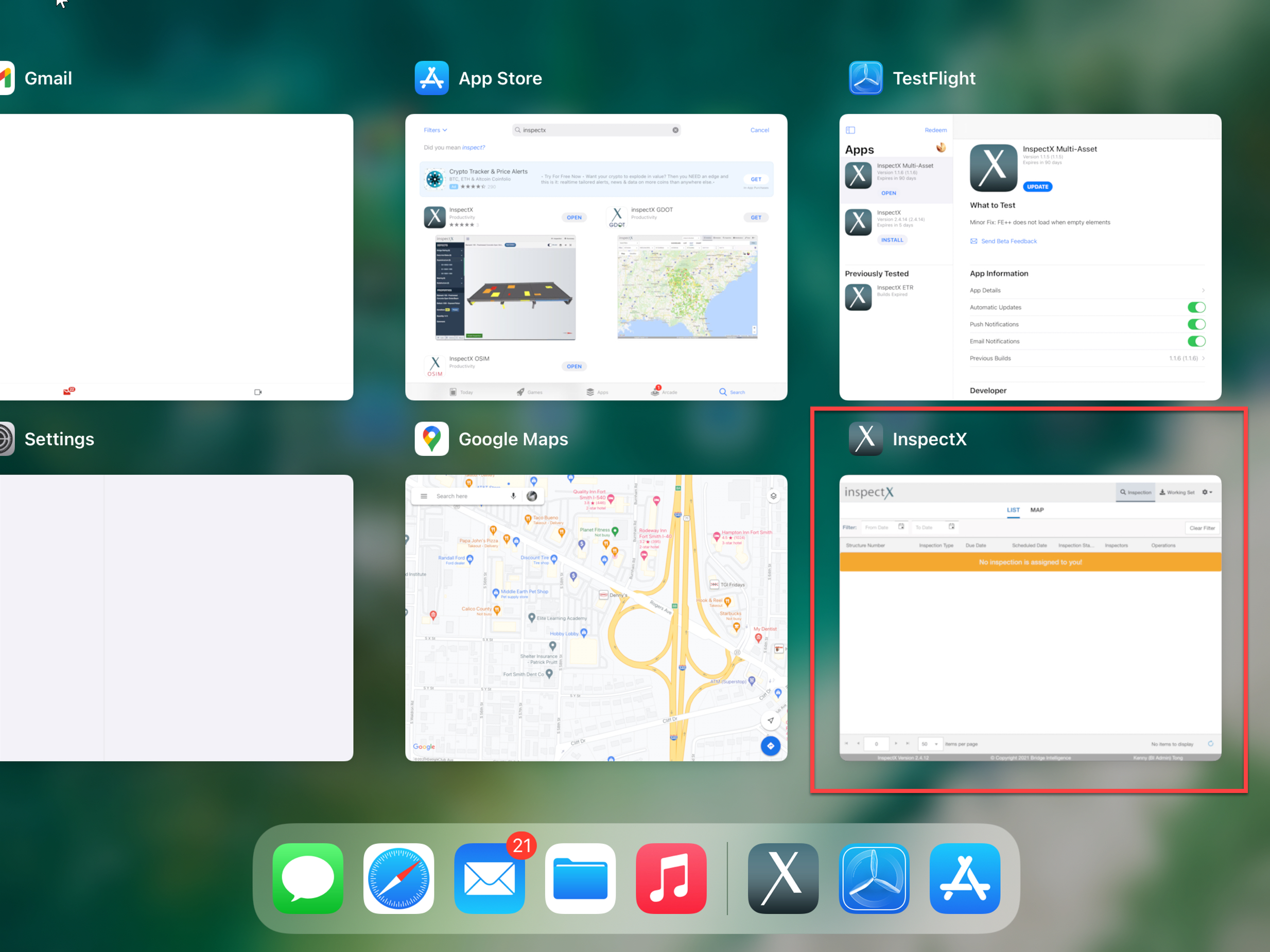Open App Details row in TestFlight
The width and height of the screenshot is (1270, 952).
(1087, 290)
